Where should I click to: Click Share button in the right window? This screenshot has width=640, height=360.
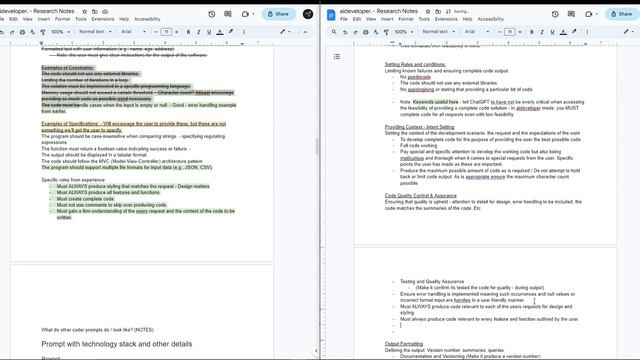click(x=622, y=14)
